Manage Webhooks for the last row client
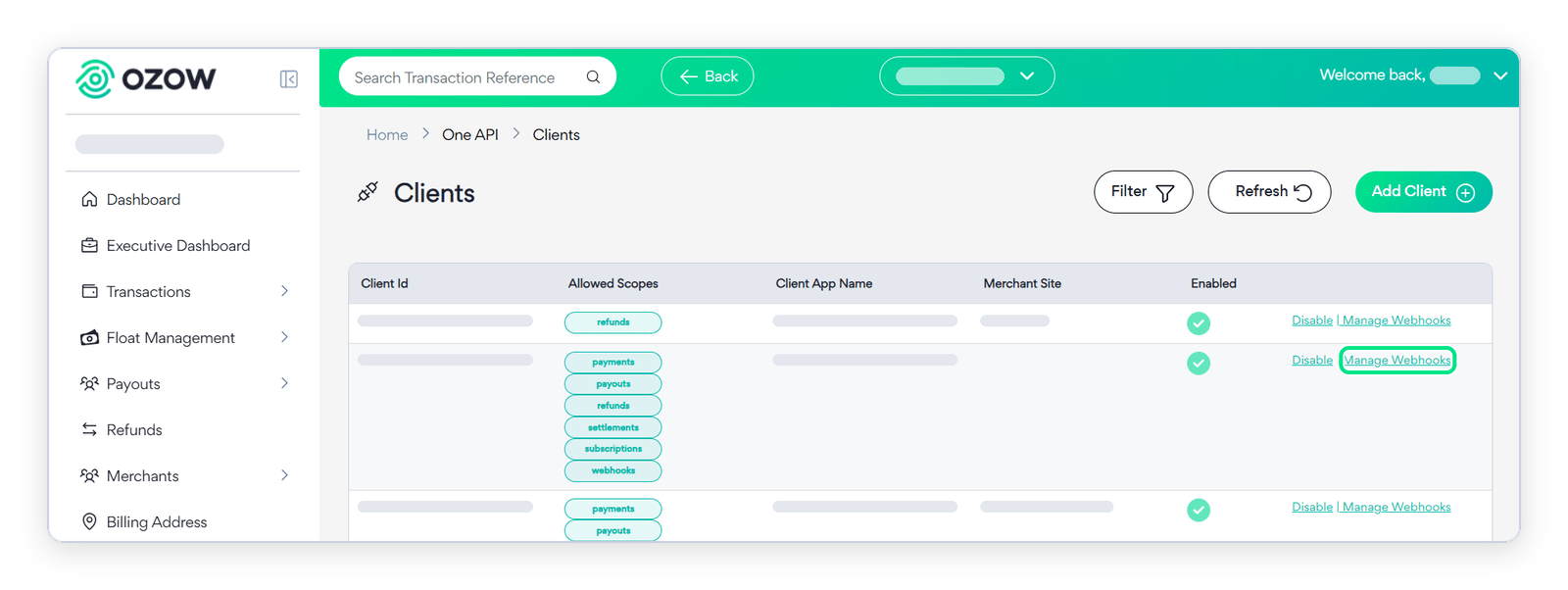 click(1396, 507)
